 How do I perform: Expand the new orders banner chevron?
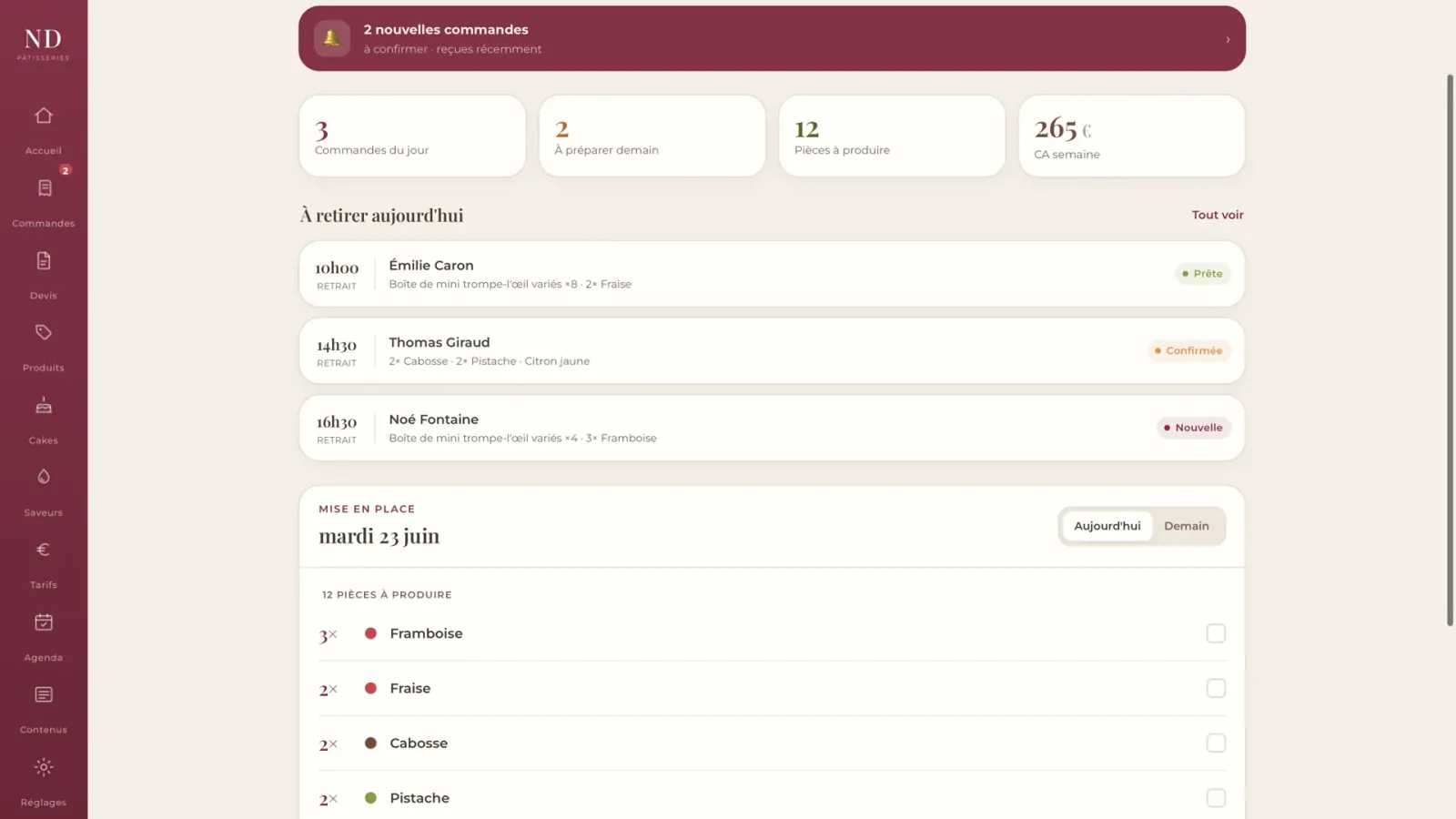[x=1228, y=39]
